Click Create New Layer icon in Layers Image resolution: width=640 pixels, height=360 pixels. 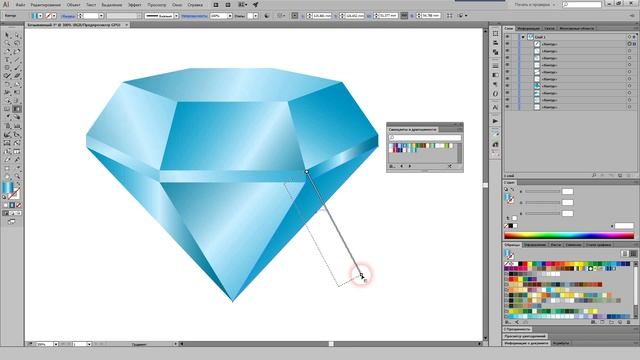[620, 176]
